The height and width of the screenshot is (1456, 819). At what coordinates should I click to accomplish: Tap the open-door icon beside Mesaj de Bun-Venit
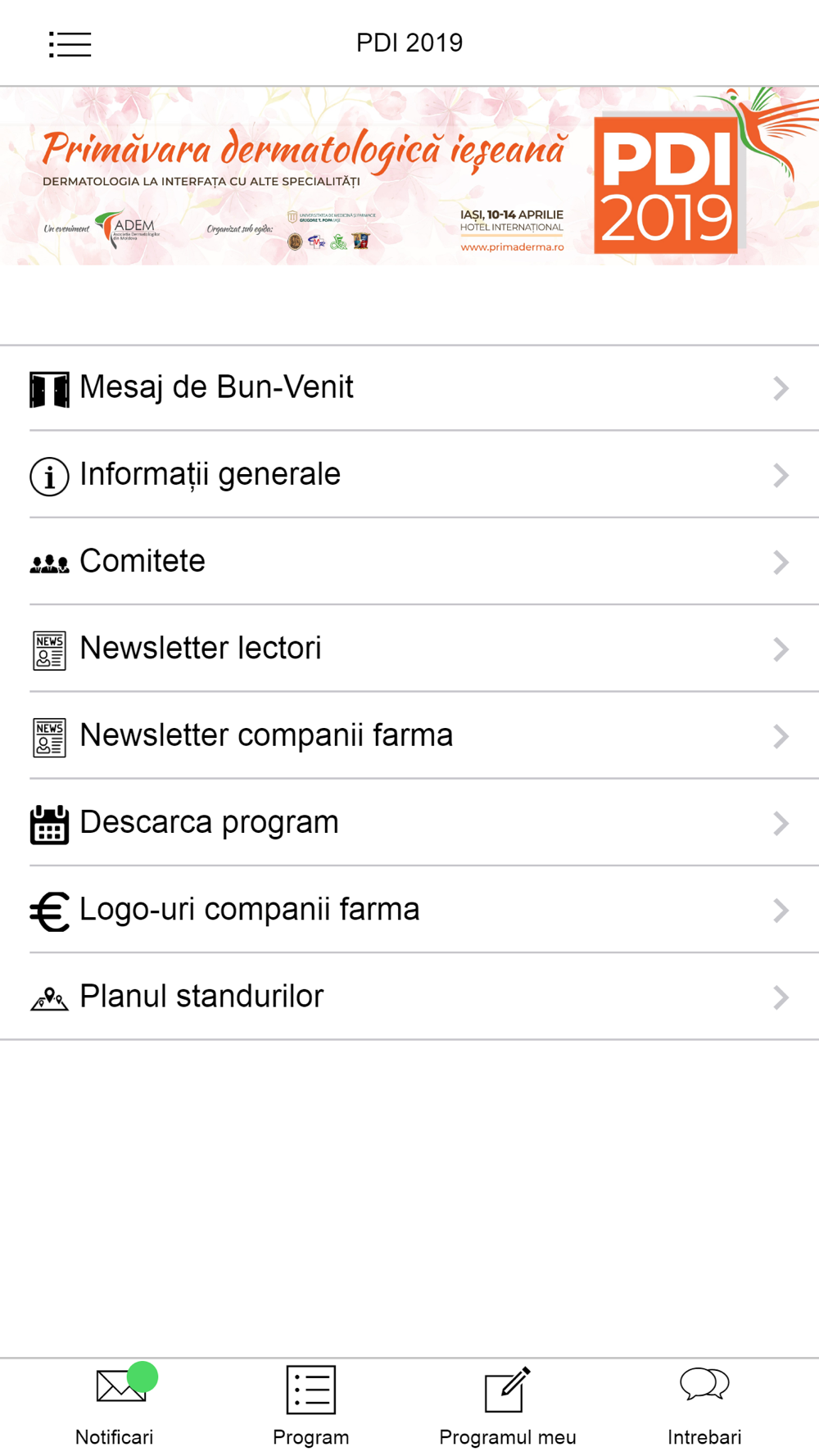49,389
